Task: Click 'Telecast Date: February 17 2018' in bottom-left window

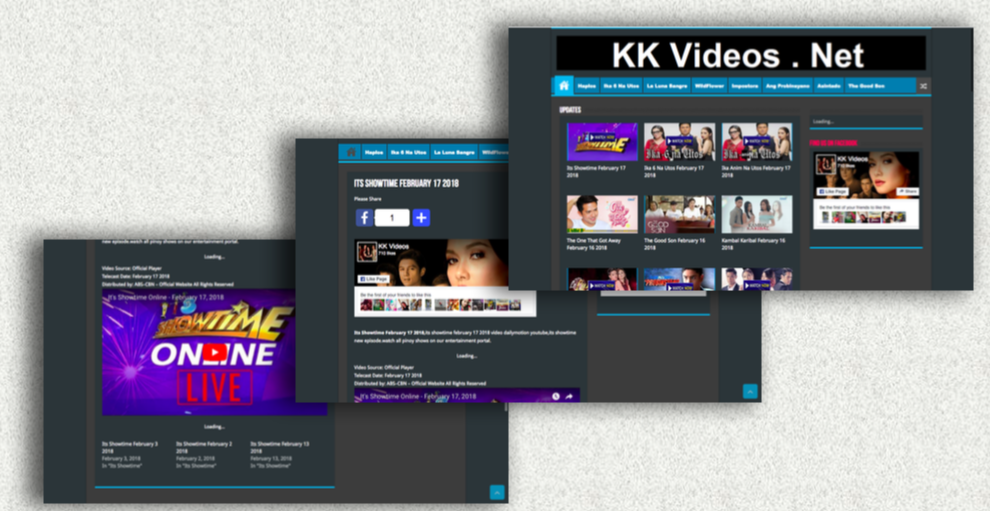Action: click(135, 277)
